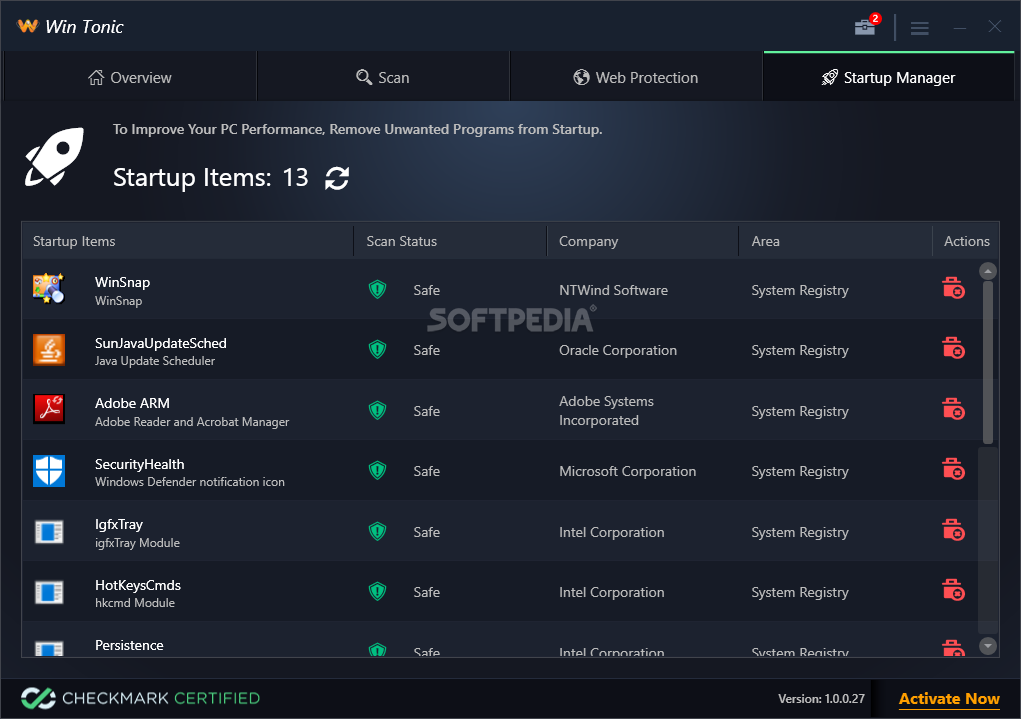Switch to the Overview tab
Screen dimensions: 1021x719
point(130,78)
